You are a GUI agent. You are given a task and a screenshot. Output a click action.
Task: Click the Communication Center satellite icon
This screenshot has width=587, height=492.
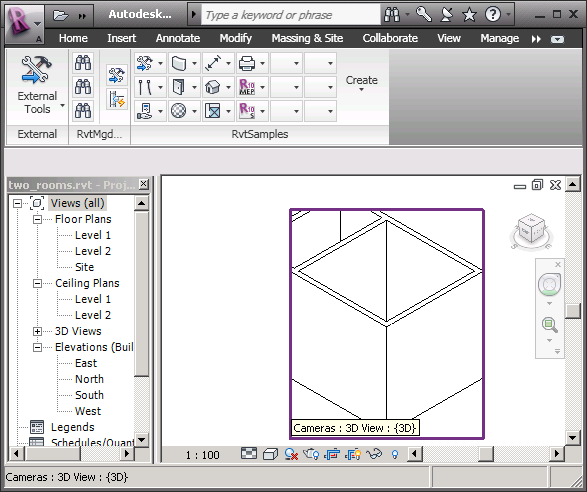click(447, 15)
